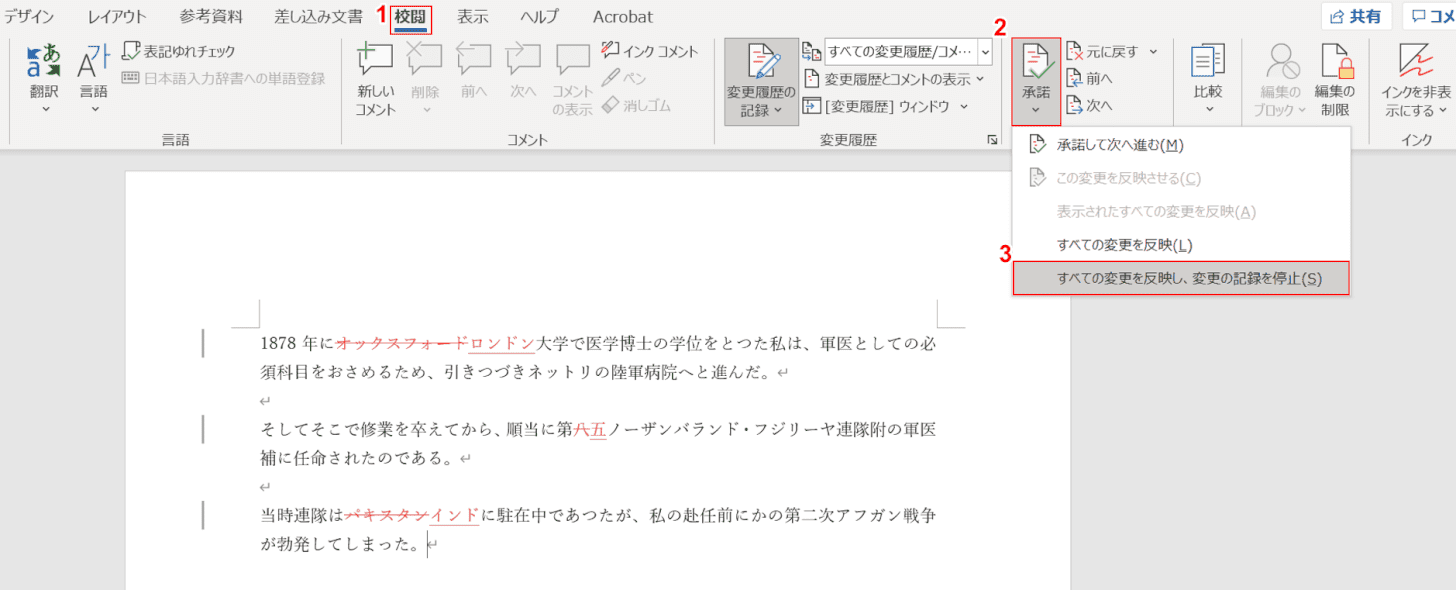The height and width of the screenshot is (590, 1456).
Task: Go to previous change 前へ
Action: point(1090,78)
